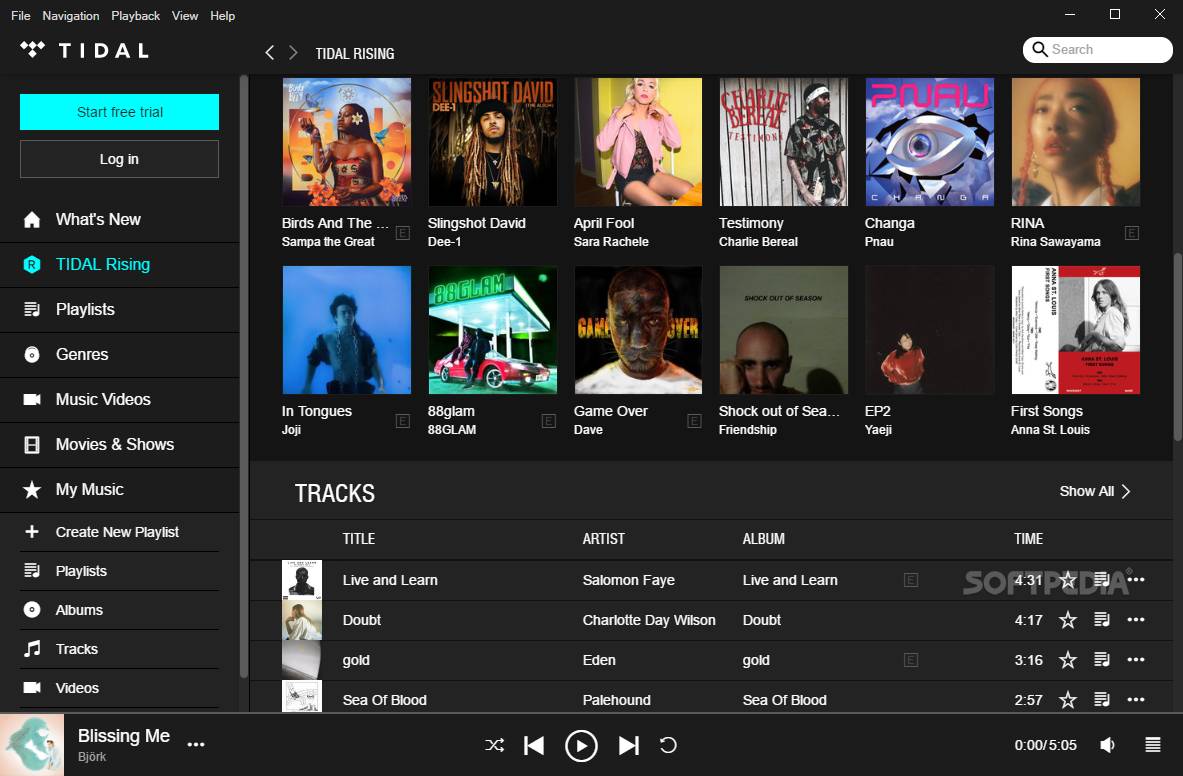Open Movies & Shows section
The image size is (1183, 776).
tap(120, 445)
